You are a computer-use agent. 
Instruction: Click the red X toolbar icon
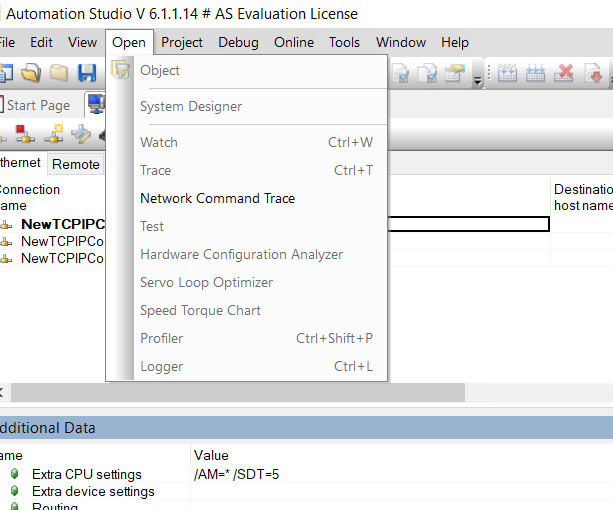pyautogui.click(x=564, y=73)
